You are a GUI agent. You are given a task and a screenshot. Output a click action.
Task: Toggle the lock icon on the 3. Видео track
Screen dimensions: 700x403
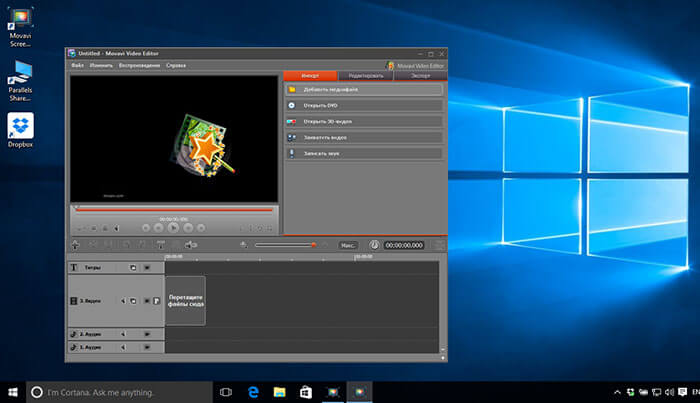click(133, 301)
